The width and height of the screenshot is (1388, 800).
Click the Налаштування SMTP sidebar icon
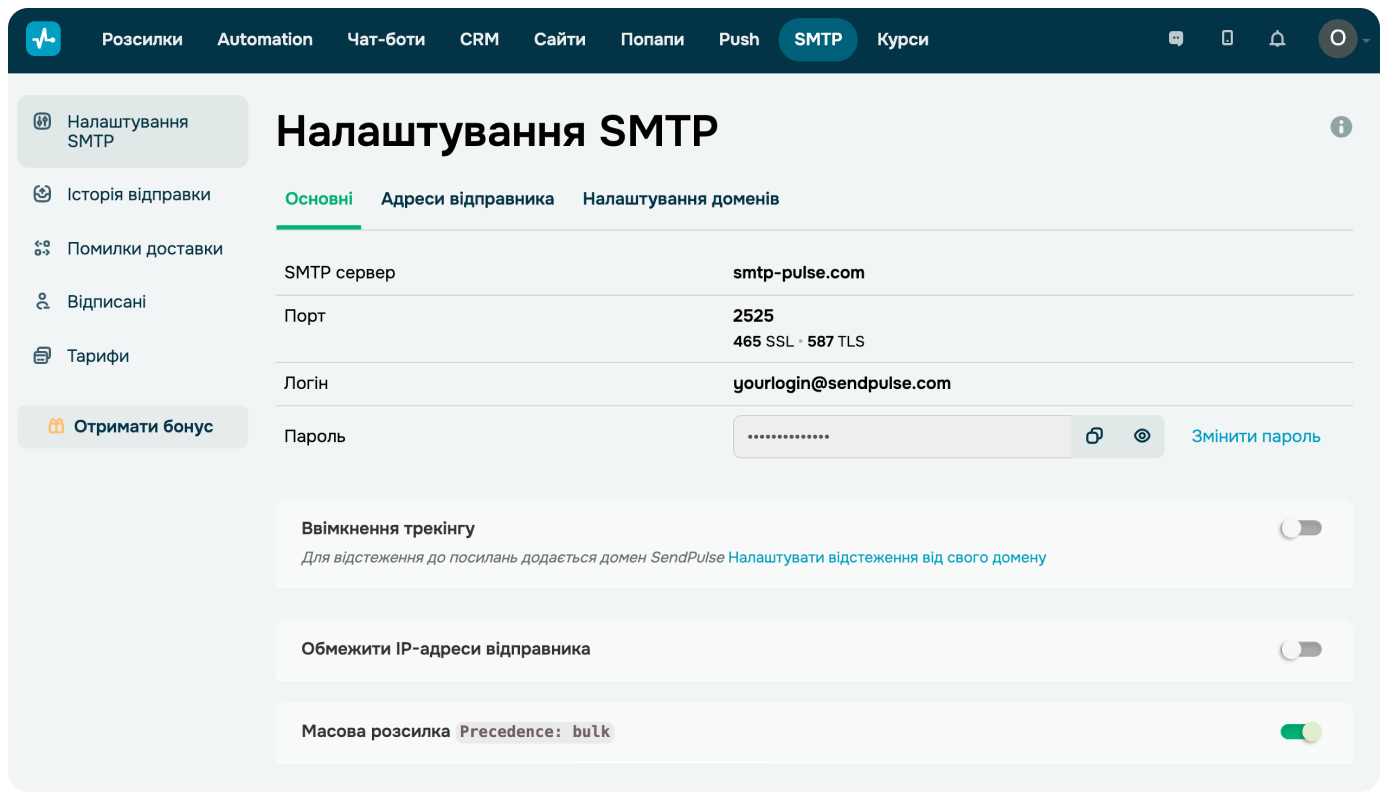pyautogui.click(x=42, y=122)
